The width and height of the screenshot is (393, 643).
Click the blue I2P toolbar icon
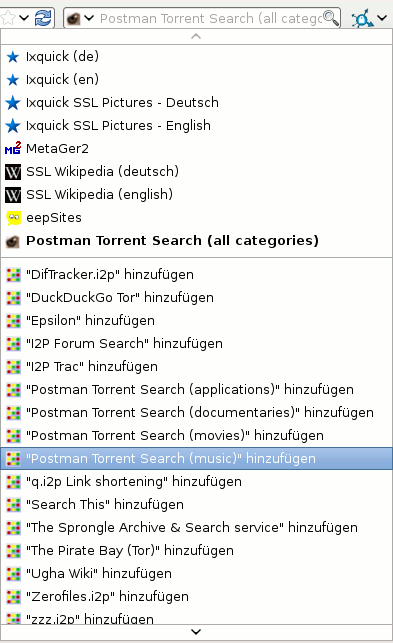(362, 18)
